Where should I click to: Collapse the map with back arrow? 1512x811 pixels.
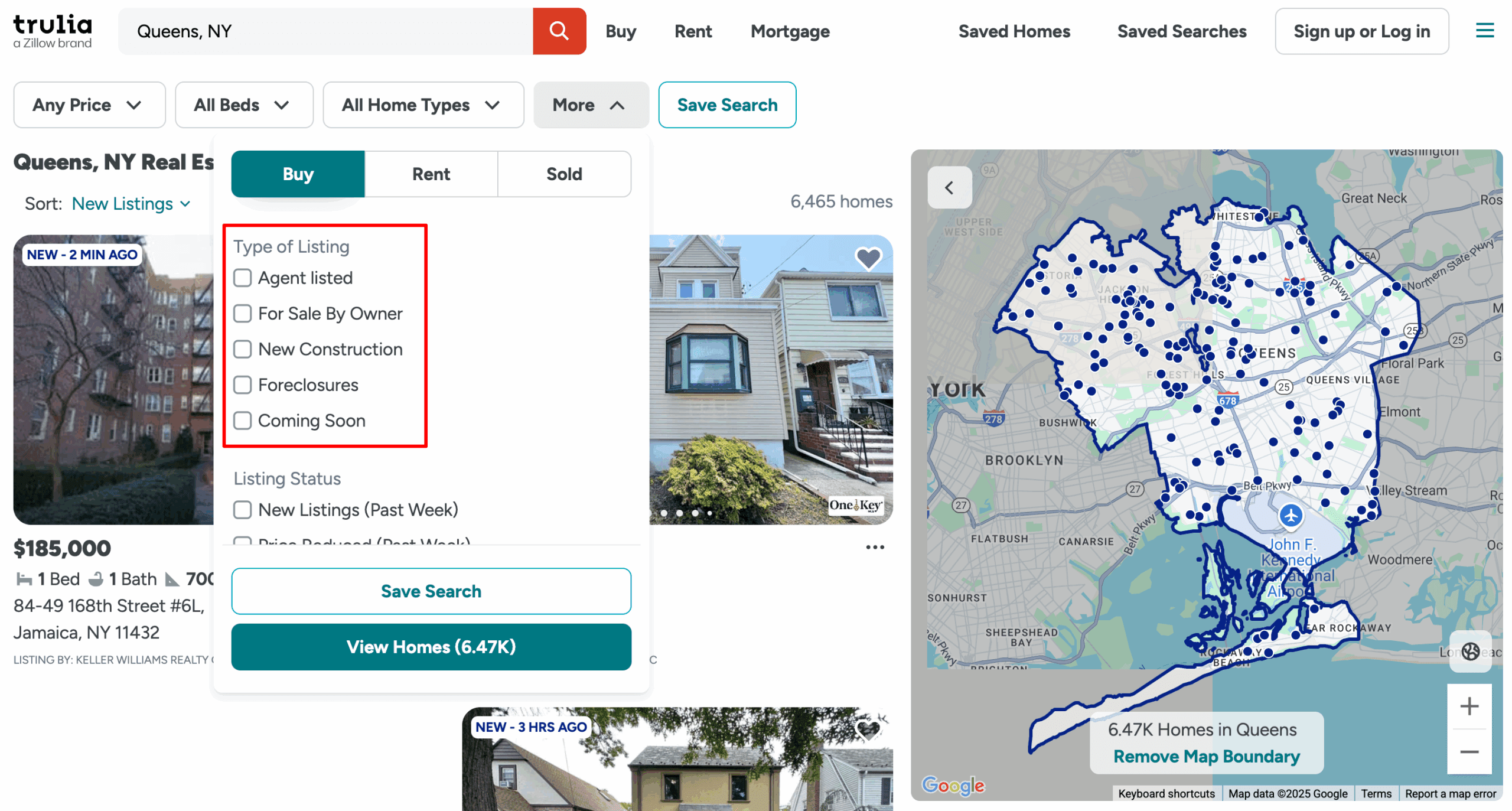point(949,188)
